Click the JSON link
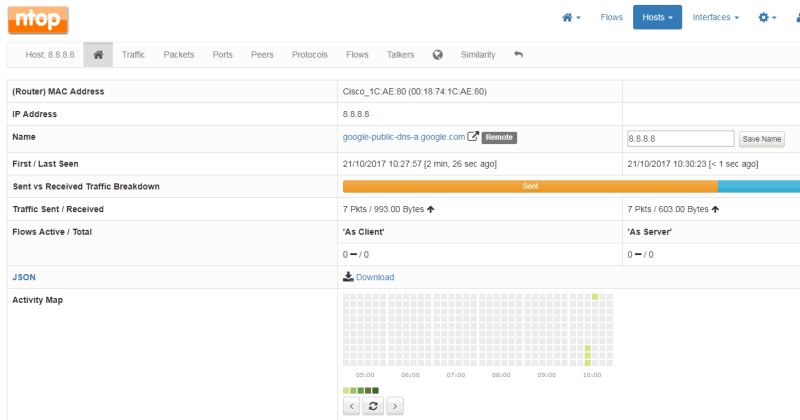Image resolution: width=800 pixels, height=420 pixels. [x=24, y=277]
